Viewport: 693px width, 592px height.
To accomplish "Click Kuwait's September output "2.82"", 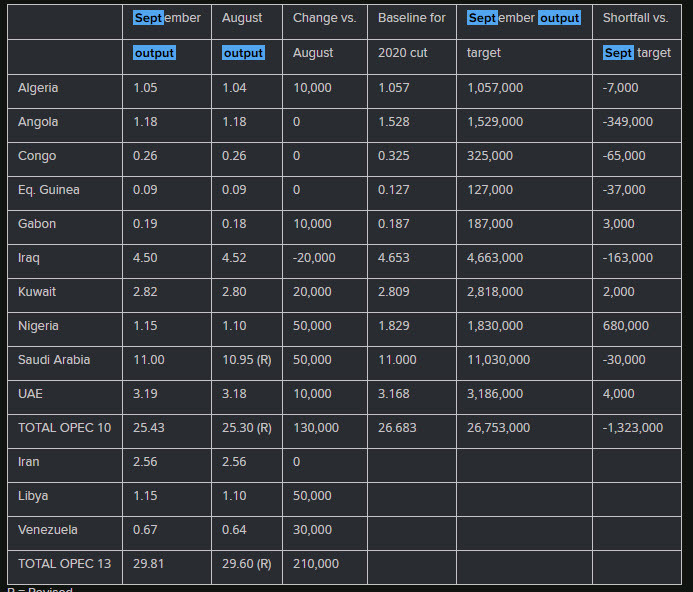I will click(x=145, y=292).
